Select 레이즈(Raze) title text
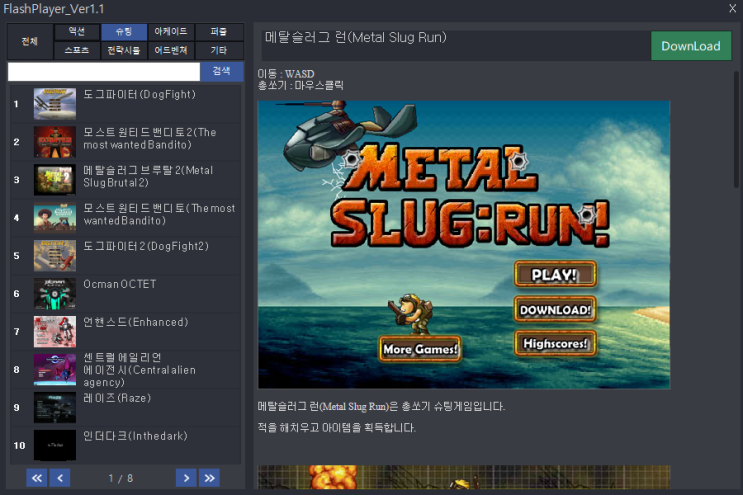 117,398
